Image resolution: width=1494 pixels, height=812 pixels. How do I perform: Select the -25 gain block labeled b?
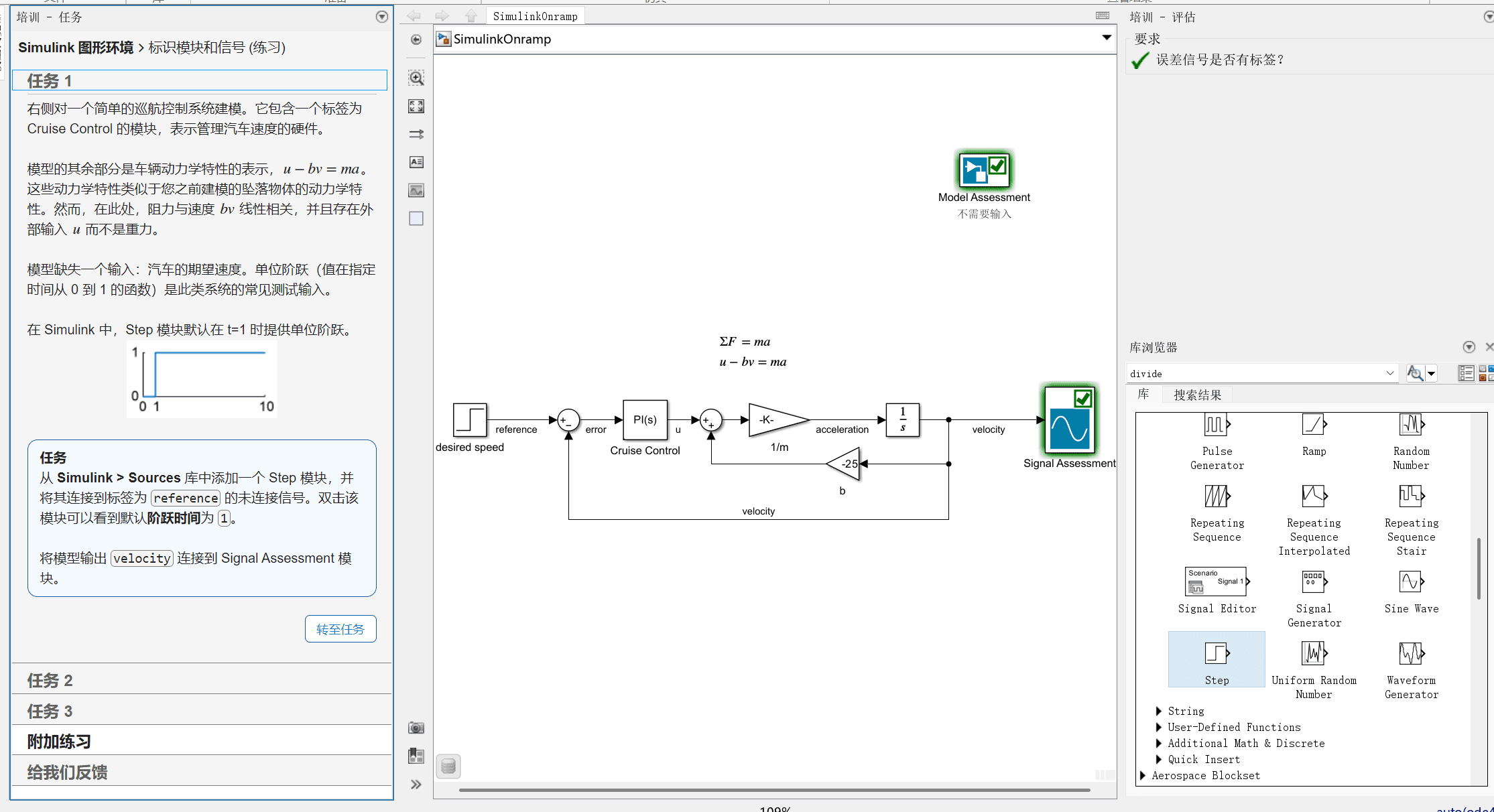843,464
